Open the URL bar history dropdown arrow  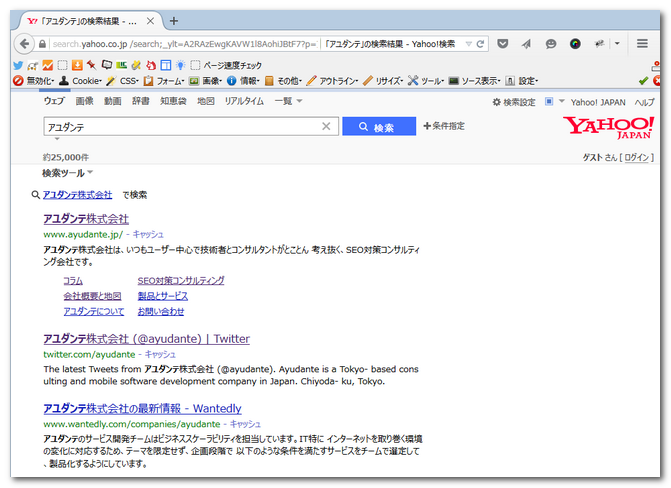click(x=469, y=44)
